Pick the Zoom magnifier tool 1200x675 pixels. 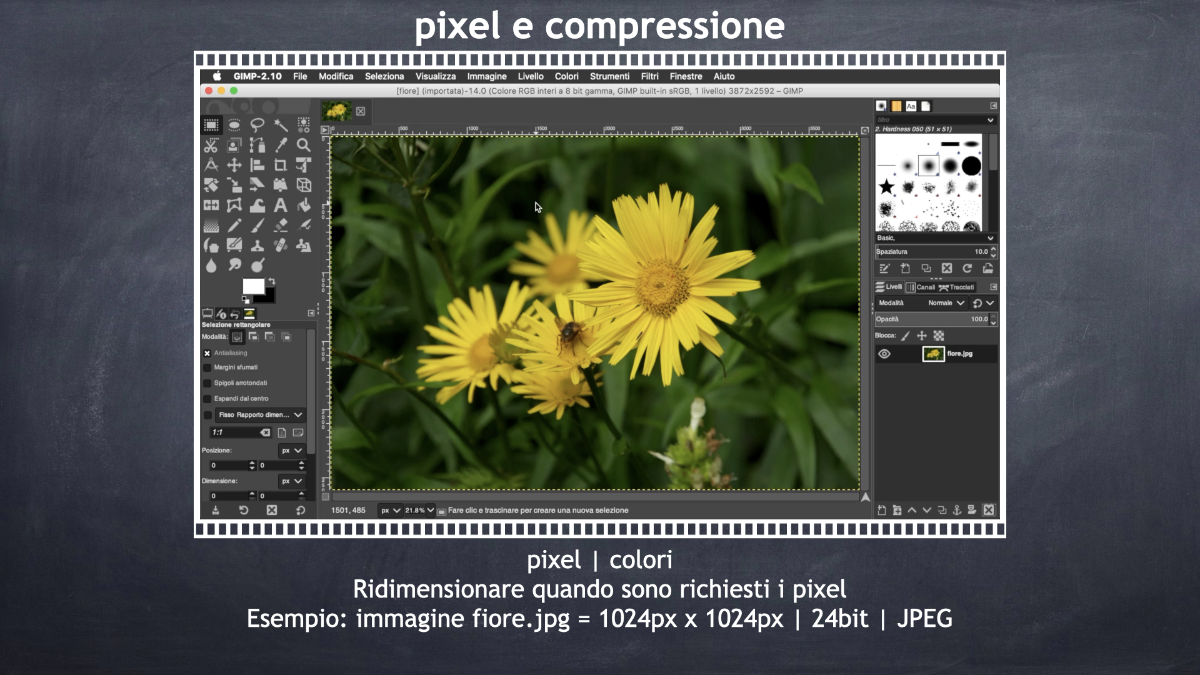click(303, 145)
